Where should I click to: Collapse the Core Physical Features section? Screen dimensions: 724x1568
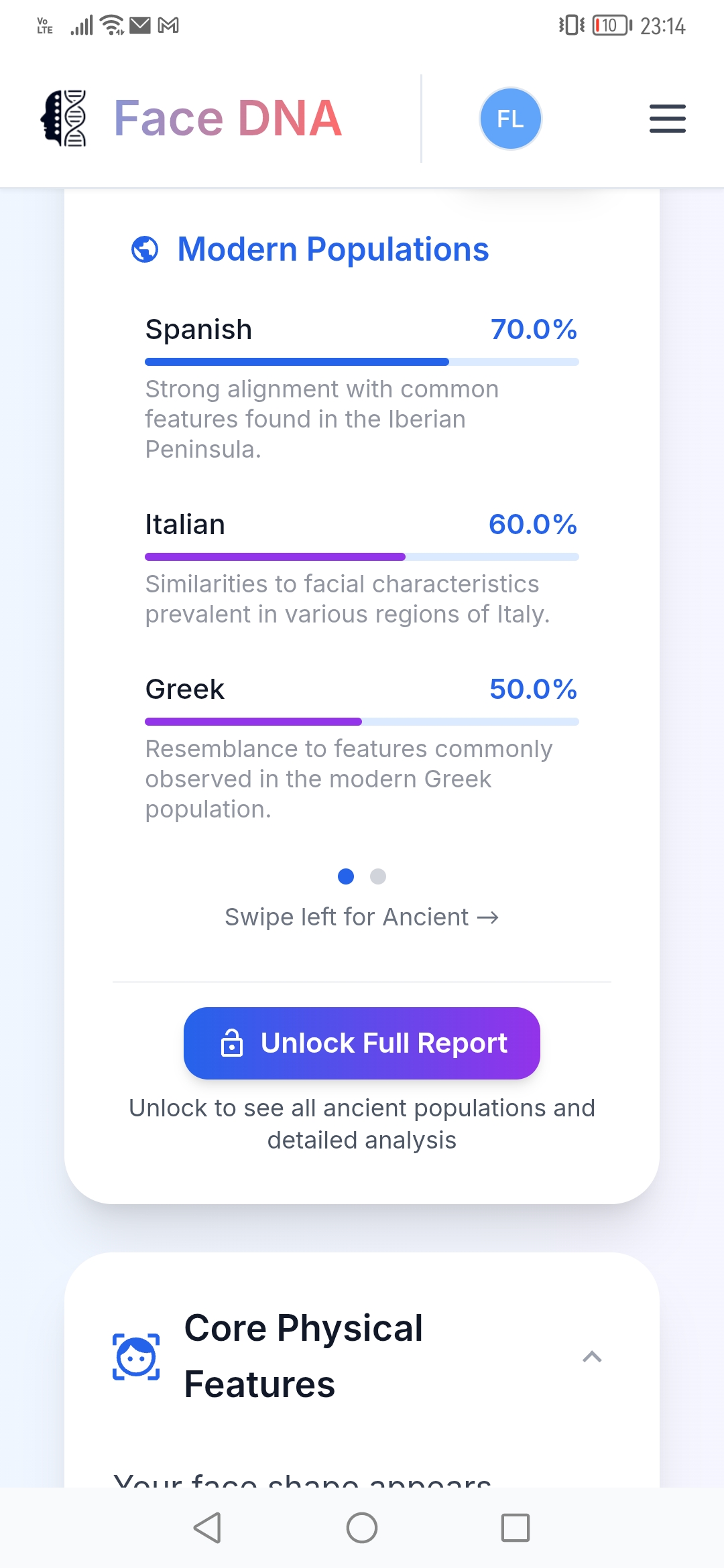tap(592, 1357)
